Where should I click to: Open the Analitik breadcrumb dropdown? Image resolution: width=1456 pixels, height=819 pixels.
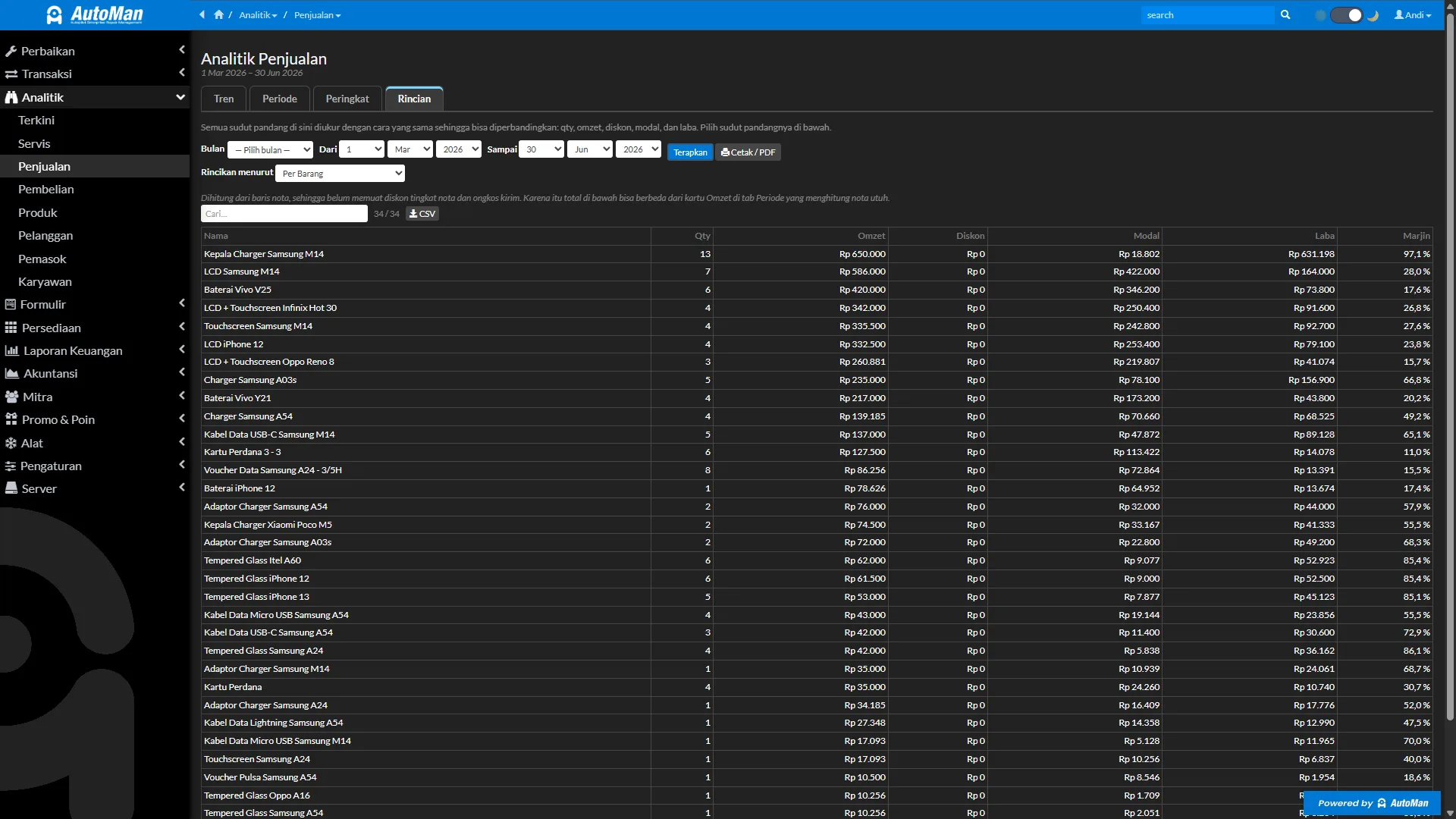point(258,15)
